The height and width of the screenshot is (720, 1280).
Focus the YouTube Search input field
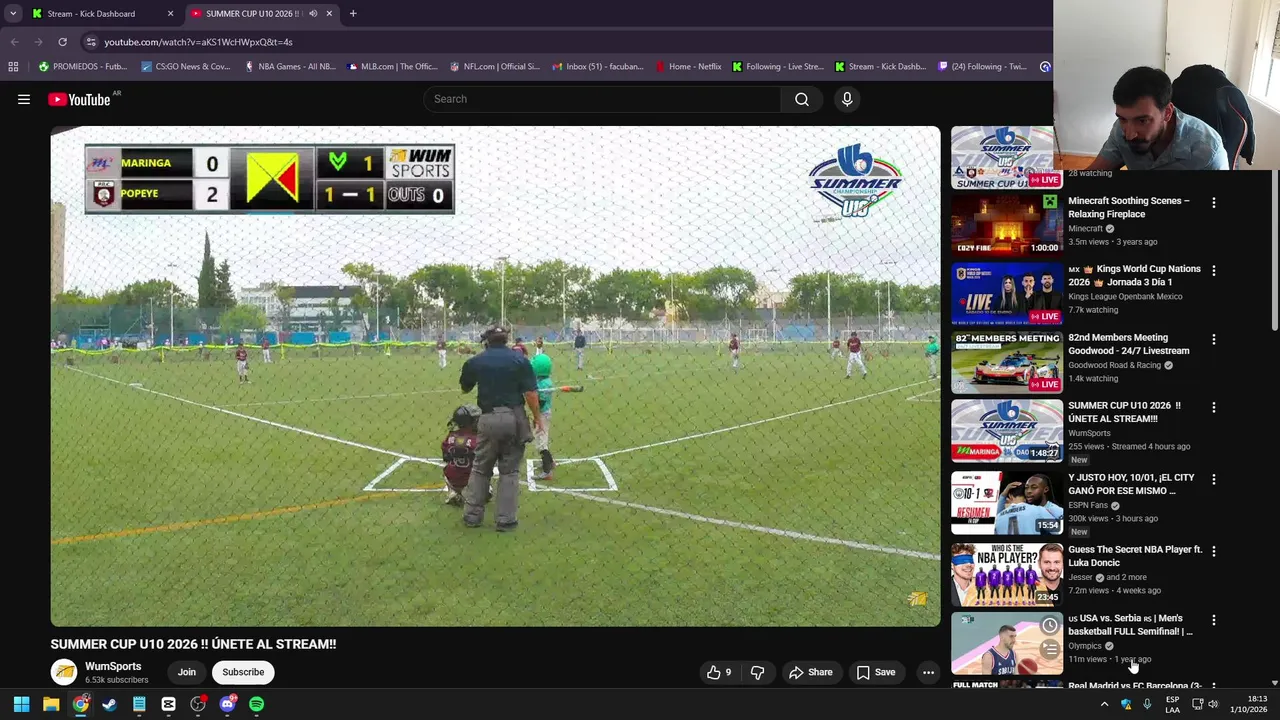(602, 99)
